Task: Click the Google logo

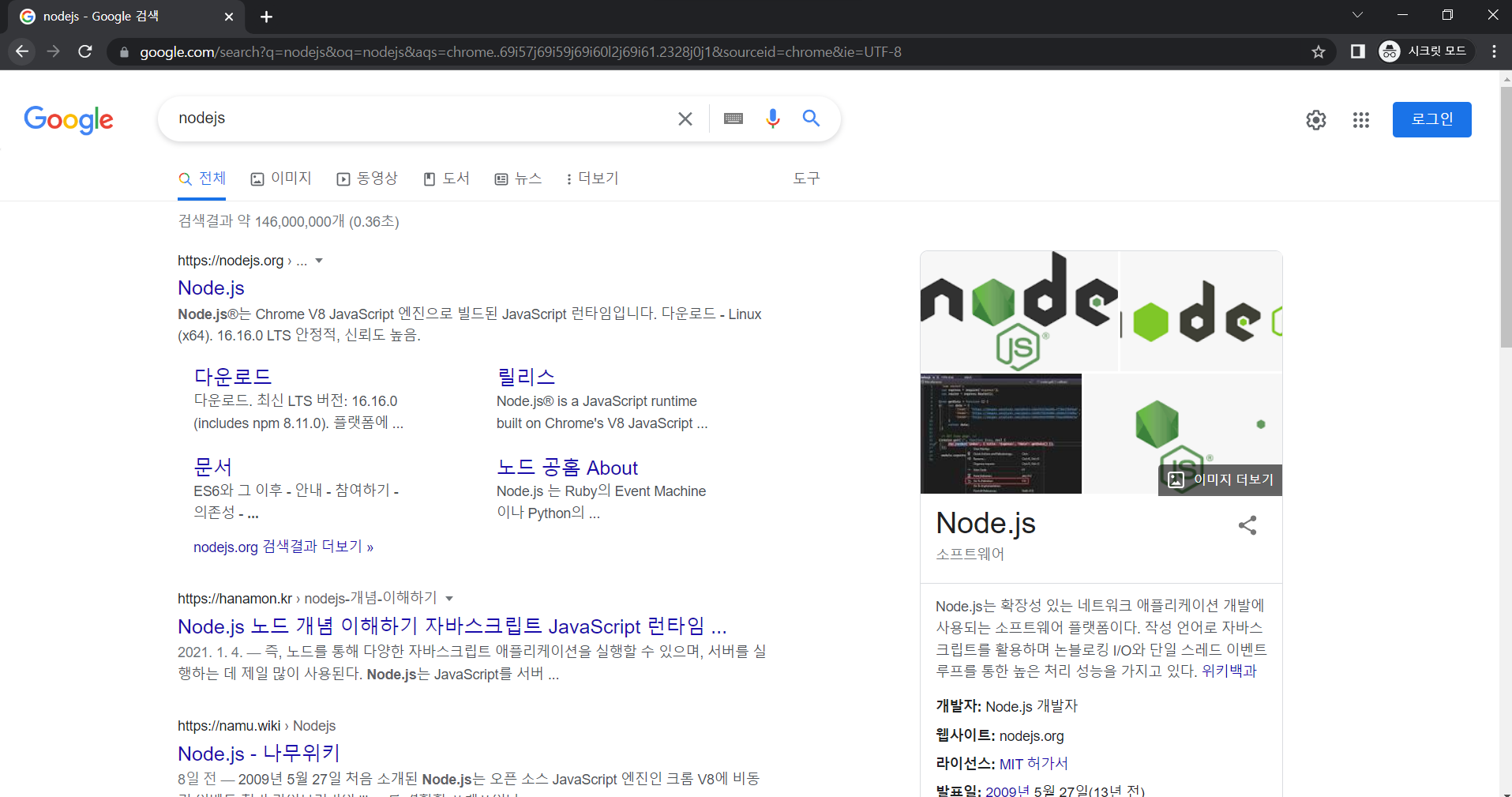Action: coord(69,120)
